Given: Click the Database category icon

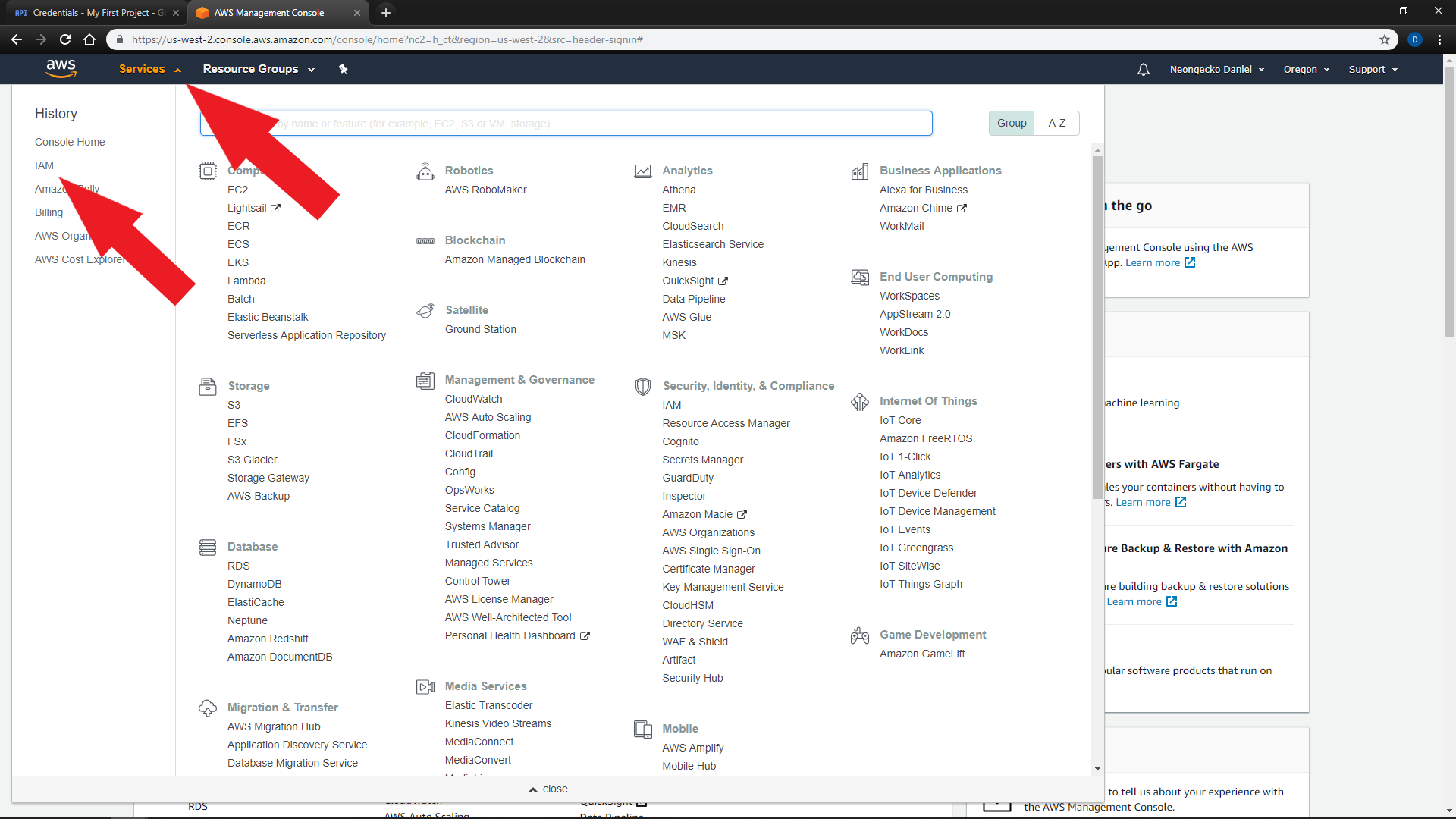Looking at the screenshot, I should pos(207,548).
